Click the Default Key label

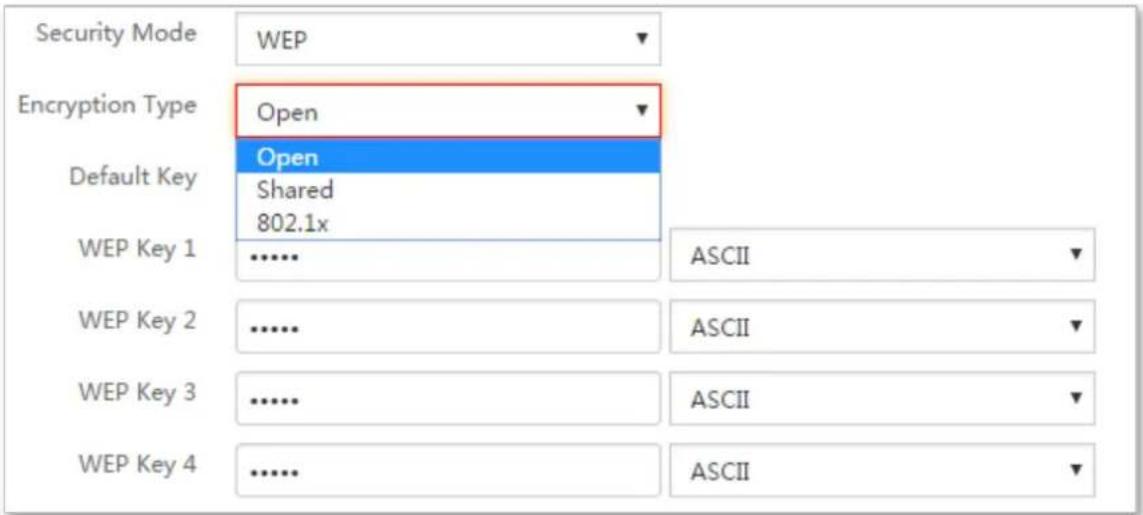(133, 177)
